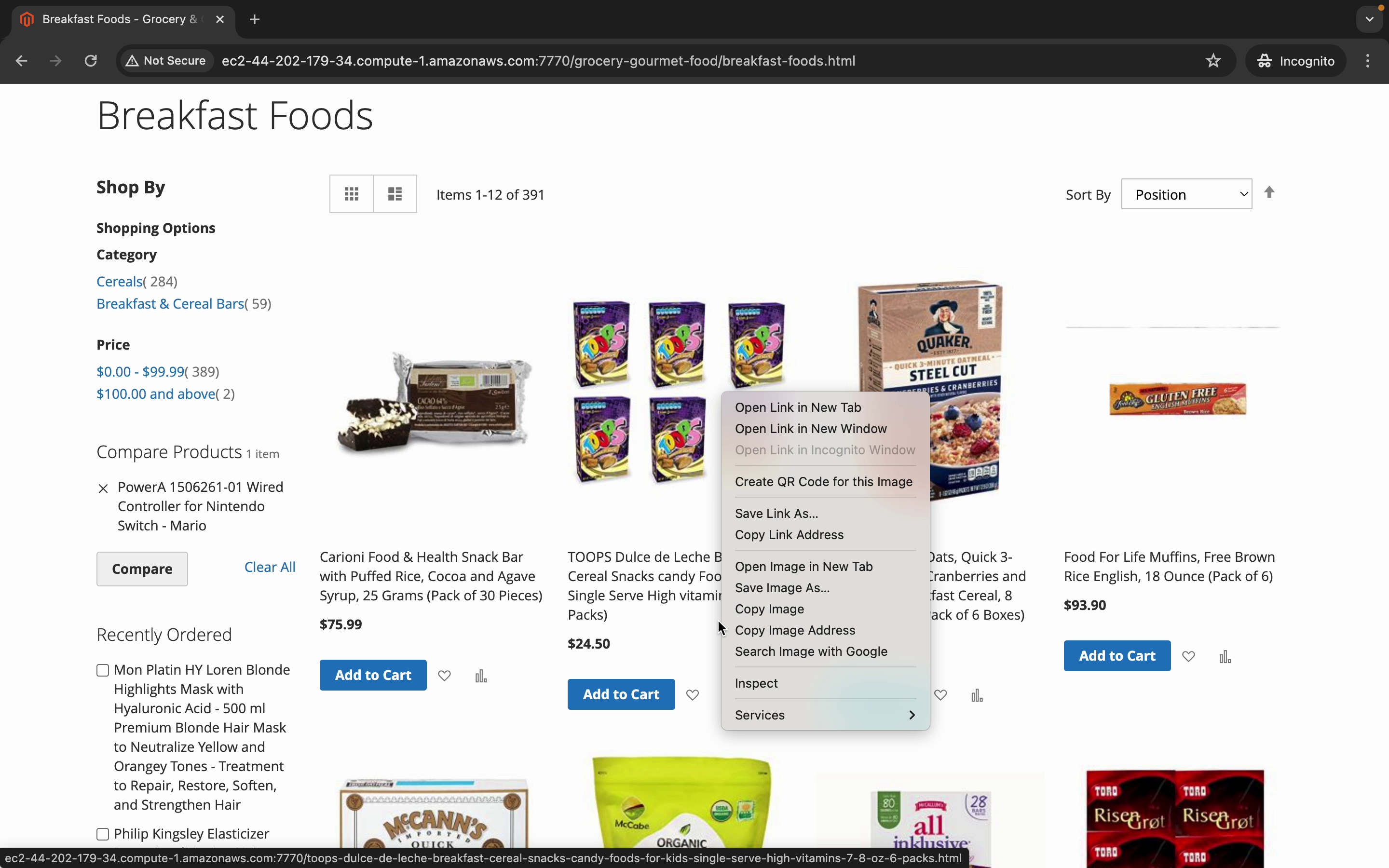1389x868 pixels.
Task: Select Open Image in New Tab
Action: click(x=803, y=566)
